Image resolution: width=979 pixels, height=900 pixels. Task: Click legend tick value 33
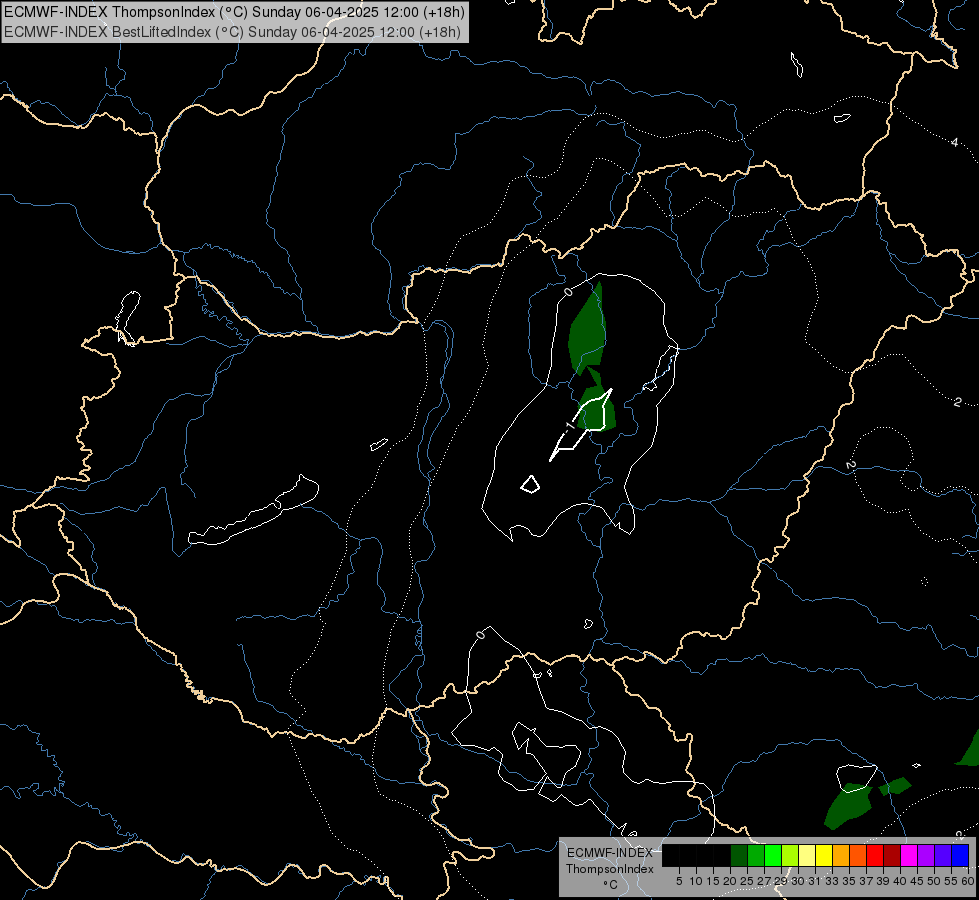pyautogui.click(x=832, y=881)
